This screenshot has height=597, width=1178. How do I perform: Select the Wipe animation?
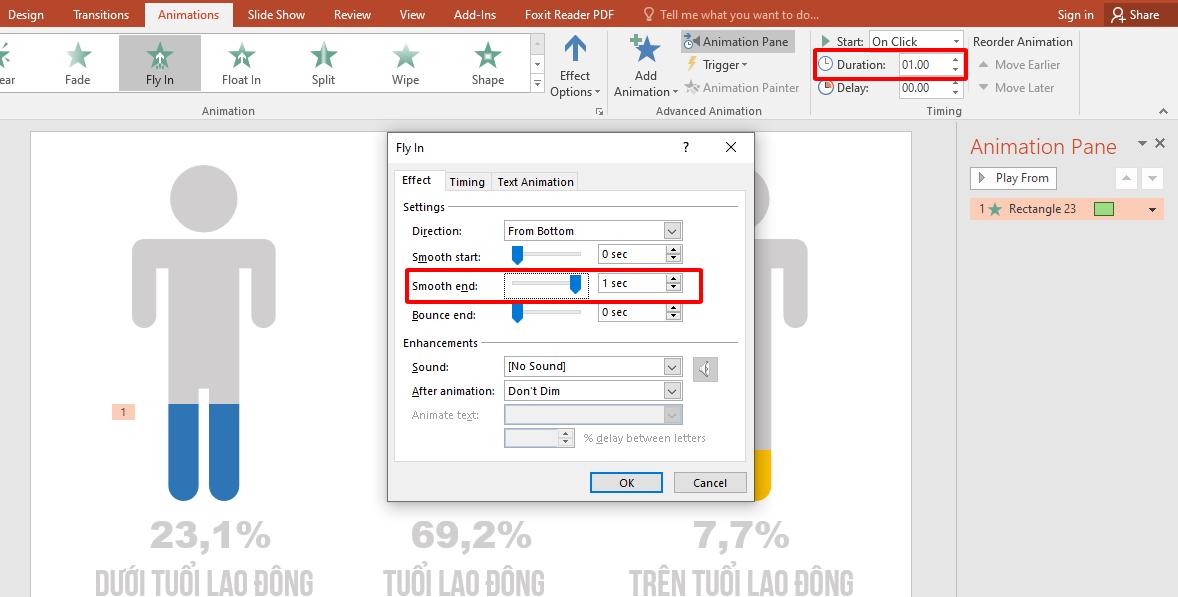(x=404, y=60)
